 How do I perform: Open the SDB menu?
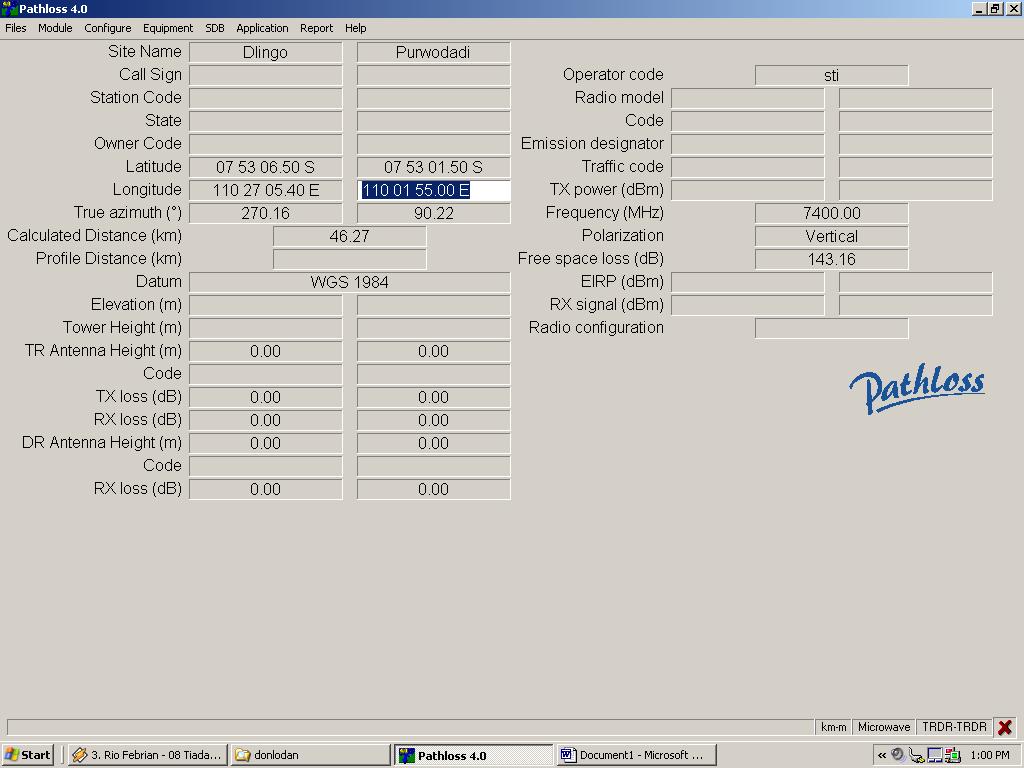coord(215,28)
